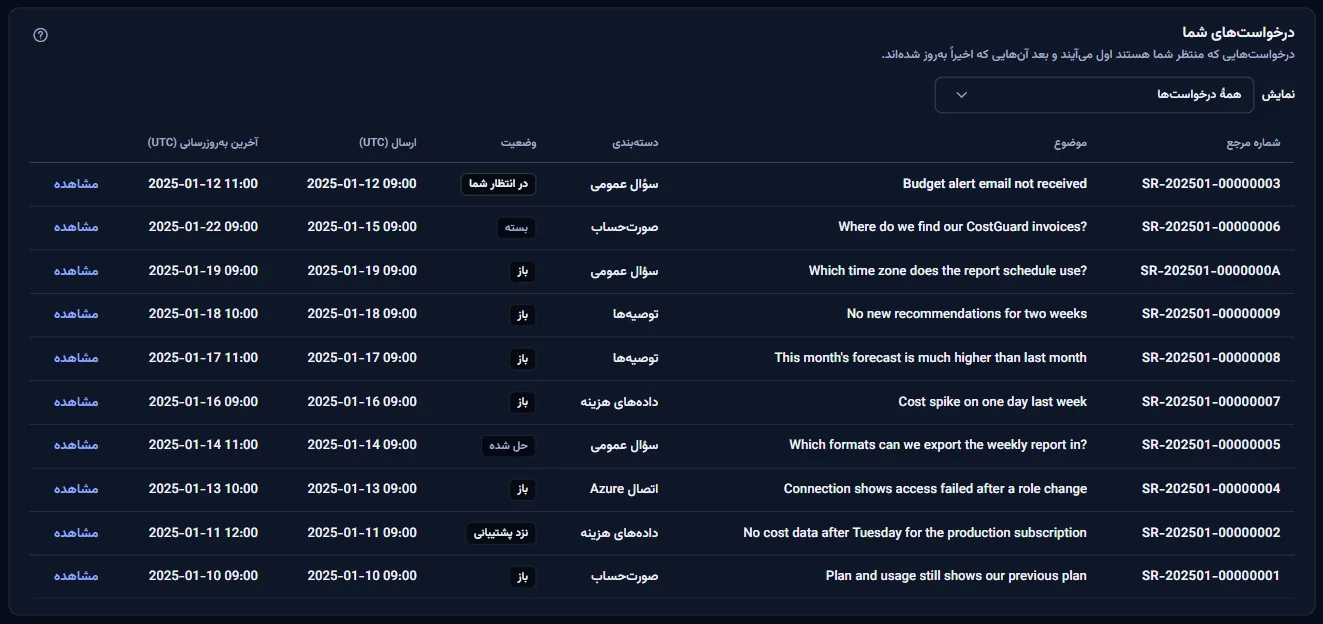This screenshot has height=624, width=1323.
Task: Click باز status badge for SR-202501-0000000A
Action: [523, 271]
